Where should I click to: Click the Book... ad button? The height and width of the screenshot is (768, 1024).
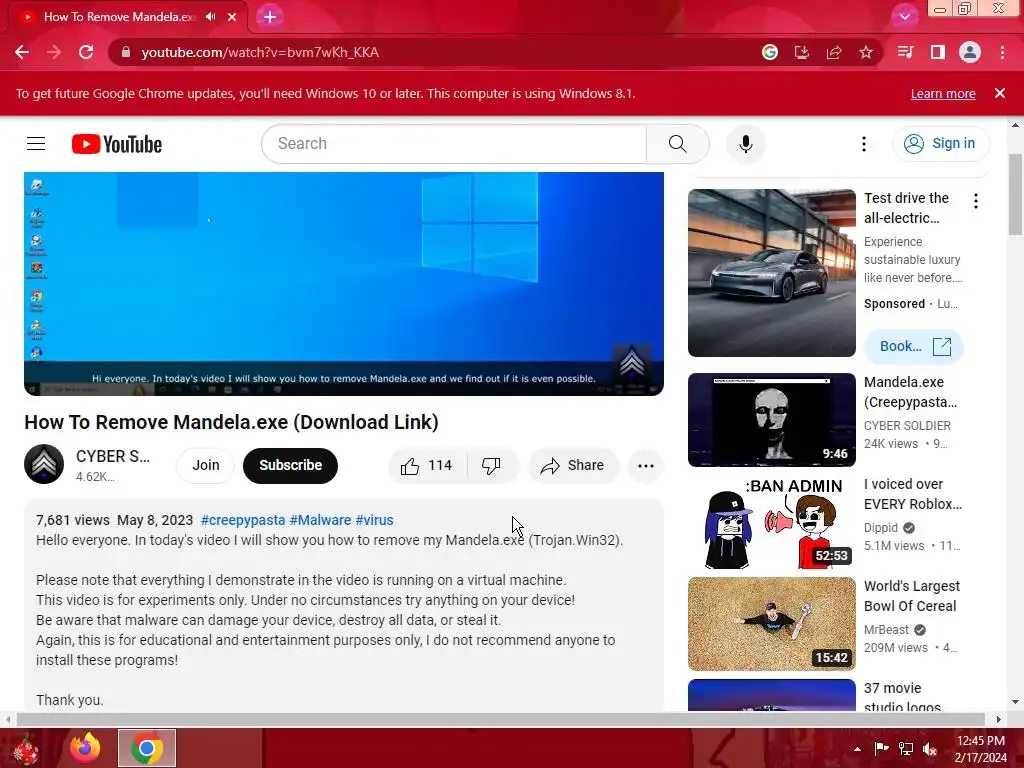(914, 346)
